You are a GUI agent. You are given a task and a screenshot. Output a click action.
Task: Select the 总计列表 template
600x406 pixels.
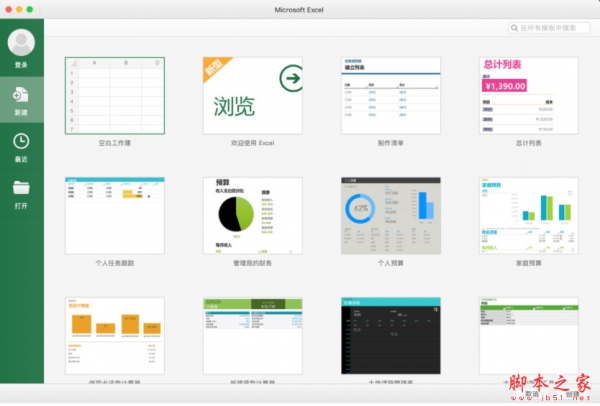[529, 96]
